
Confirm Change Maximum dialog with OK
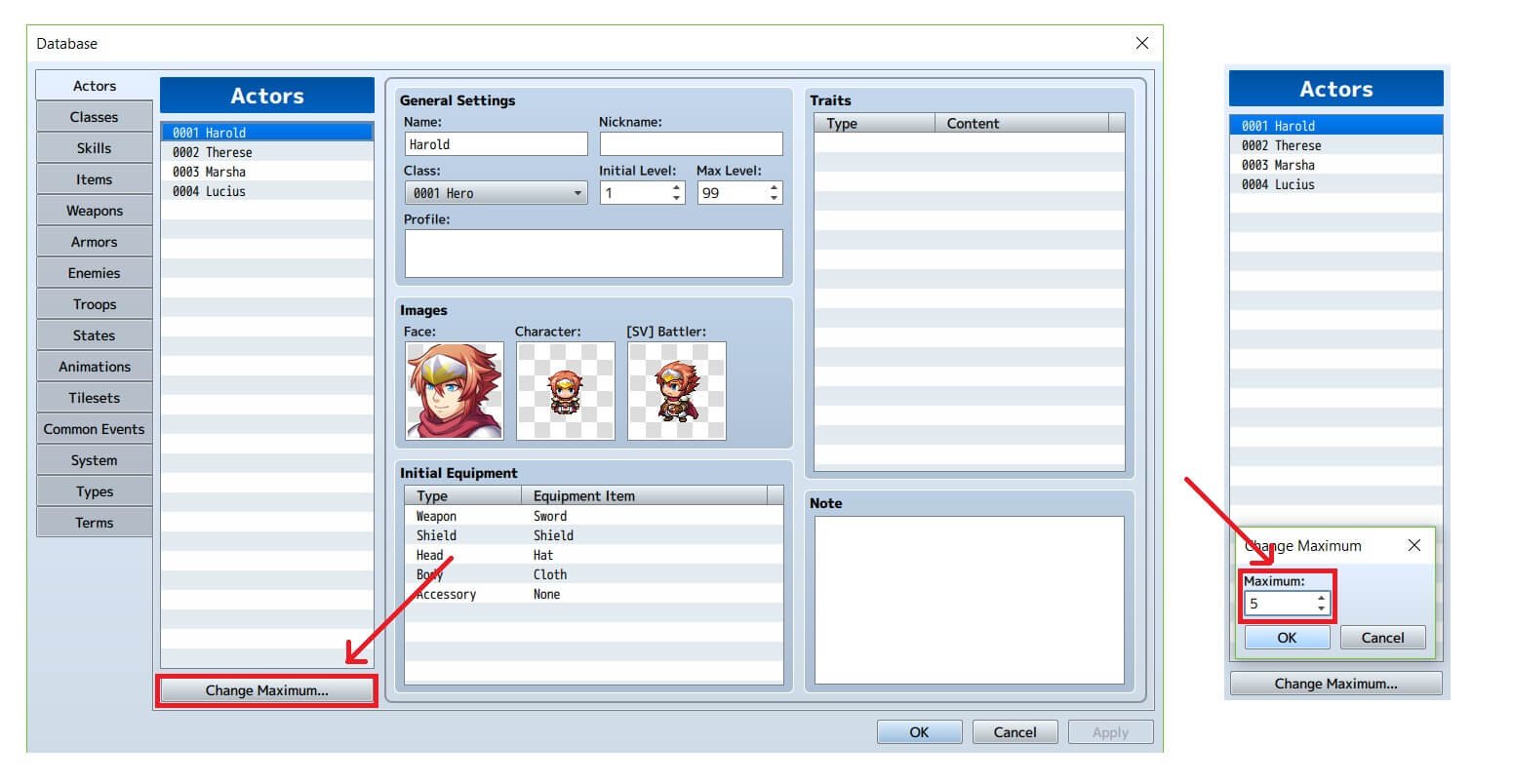click(1287, 638)
